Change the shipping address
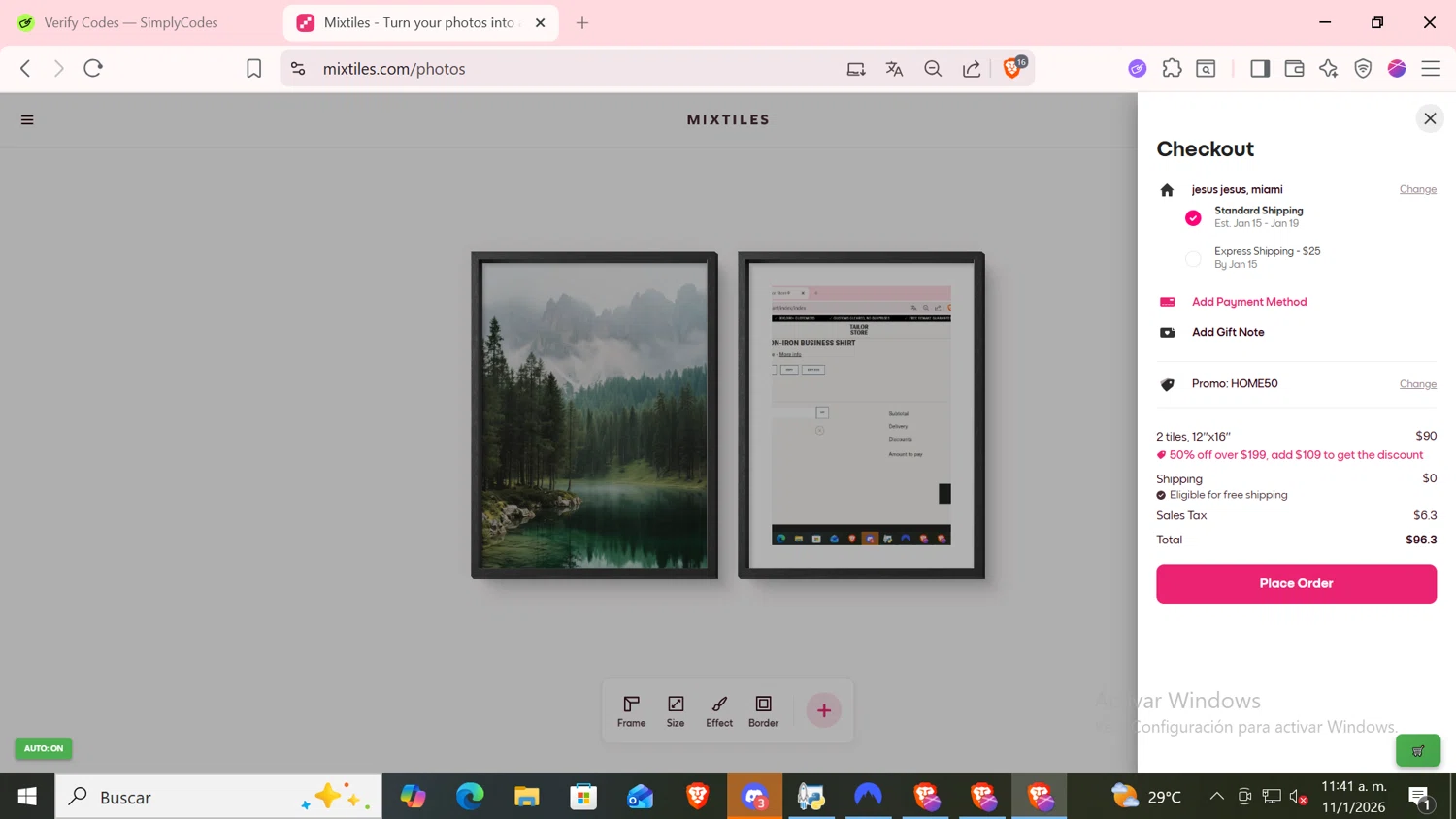The width and height of the screenshot is (1456, 819). (1417, 189)
